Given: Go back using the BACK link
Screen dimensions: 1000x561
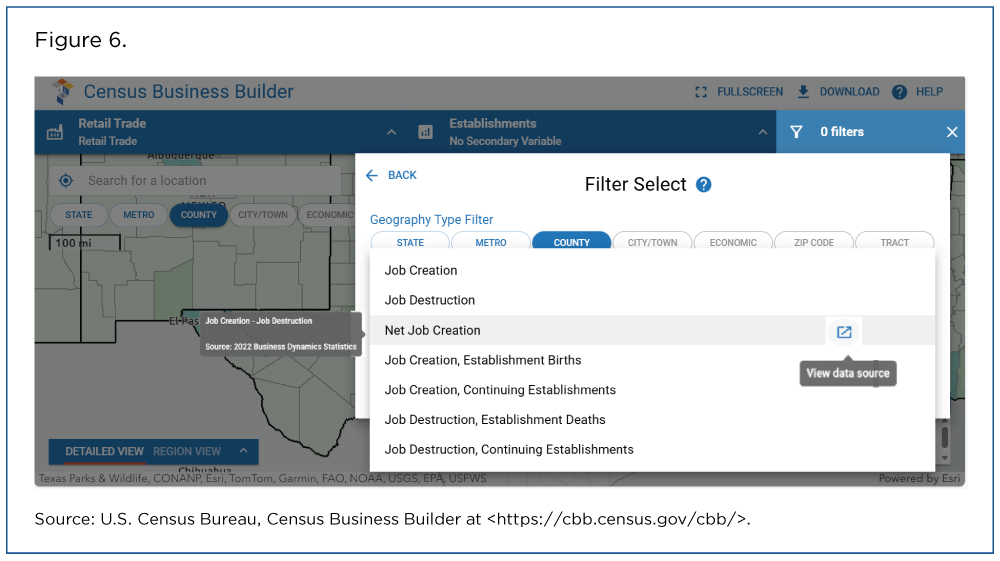Looking at the screenshot, I should (x=391, y=175).
